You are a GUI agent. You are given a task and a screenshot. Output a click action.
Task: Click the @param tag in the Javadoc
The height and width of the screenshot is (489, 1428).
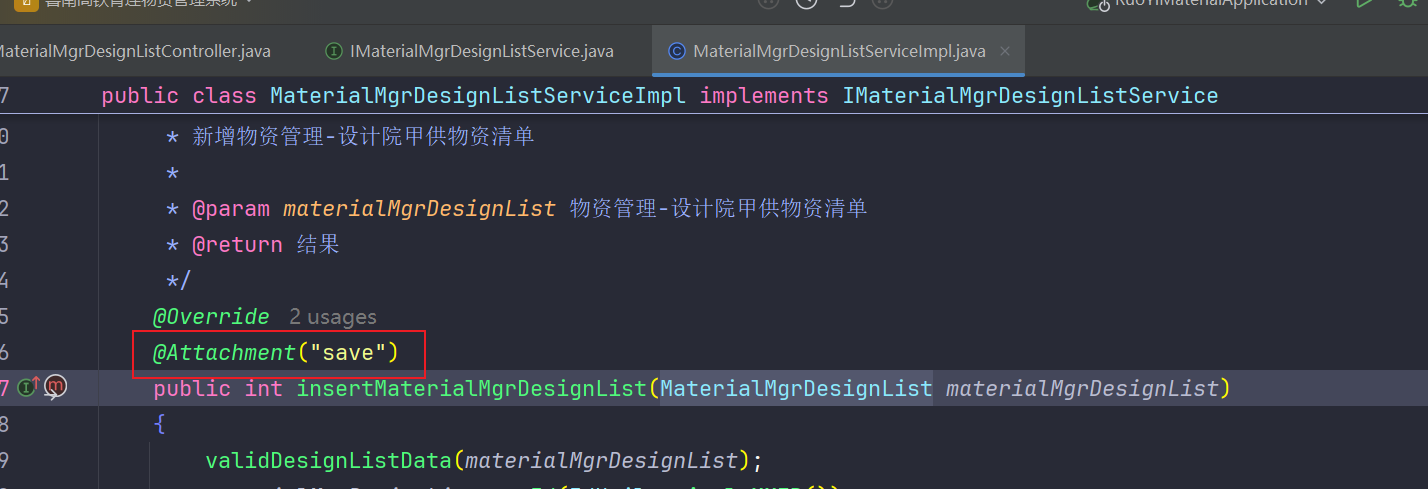pyautogui.click(x=231, y=209)
